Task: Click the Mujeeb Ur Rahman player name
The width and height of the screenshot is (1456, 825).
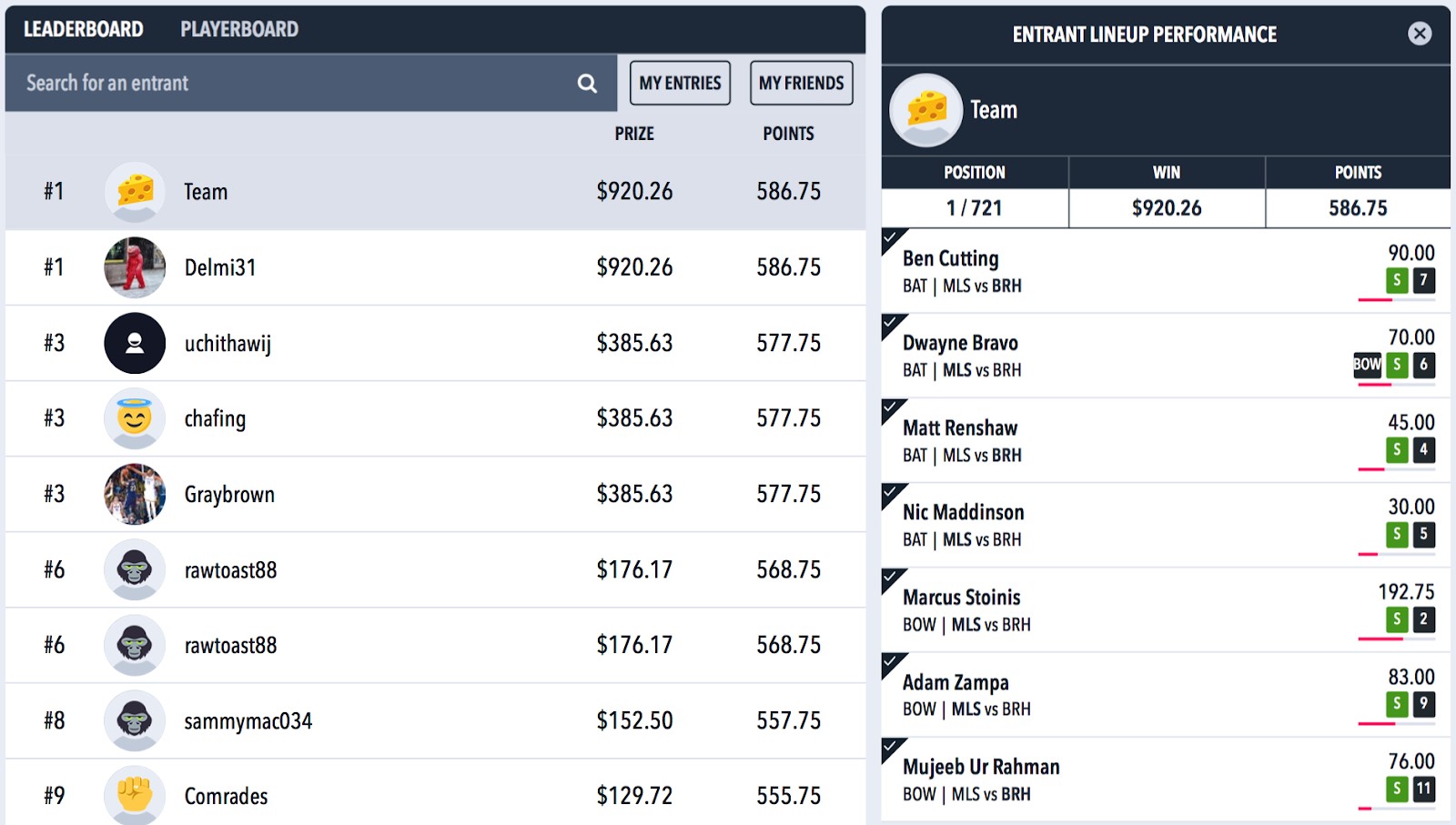Action: pyautogui.click(x=981, y=767)
